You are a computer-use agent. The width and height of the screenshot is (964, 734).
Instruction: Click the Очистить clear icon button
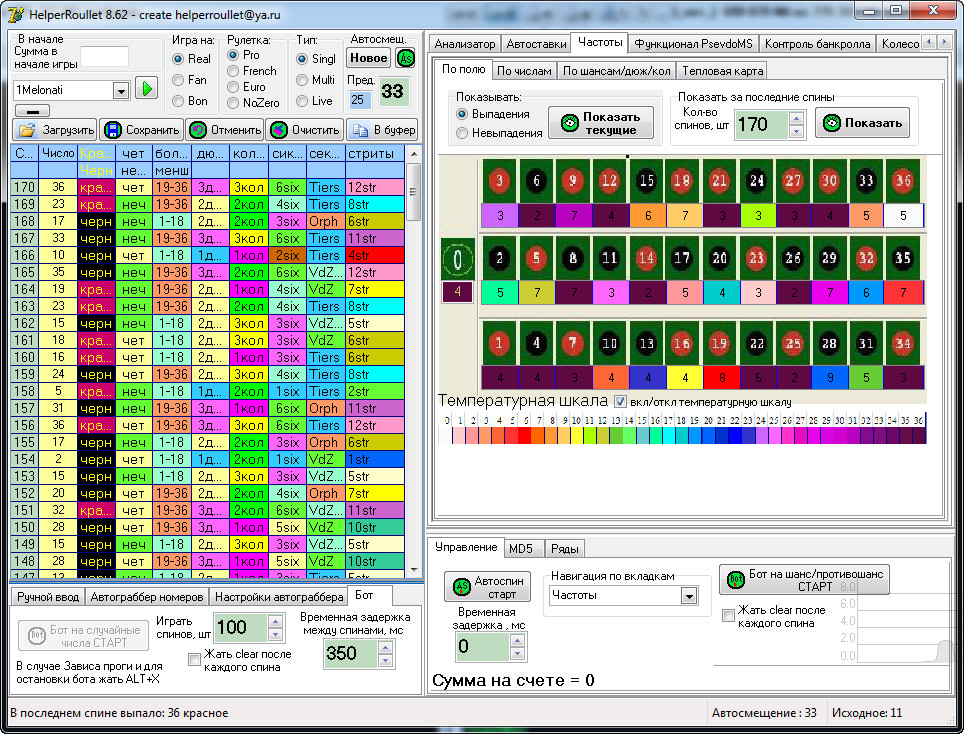tap(305, 130)
